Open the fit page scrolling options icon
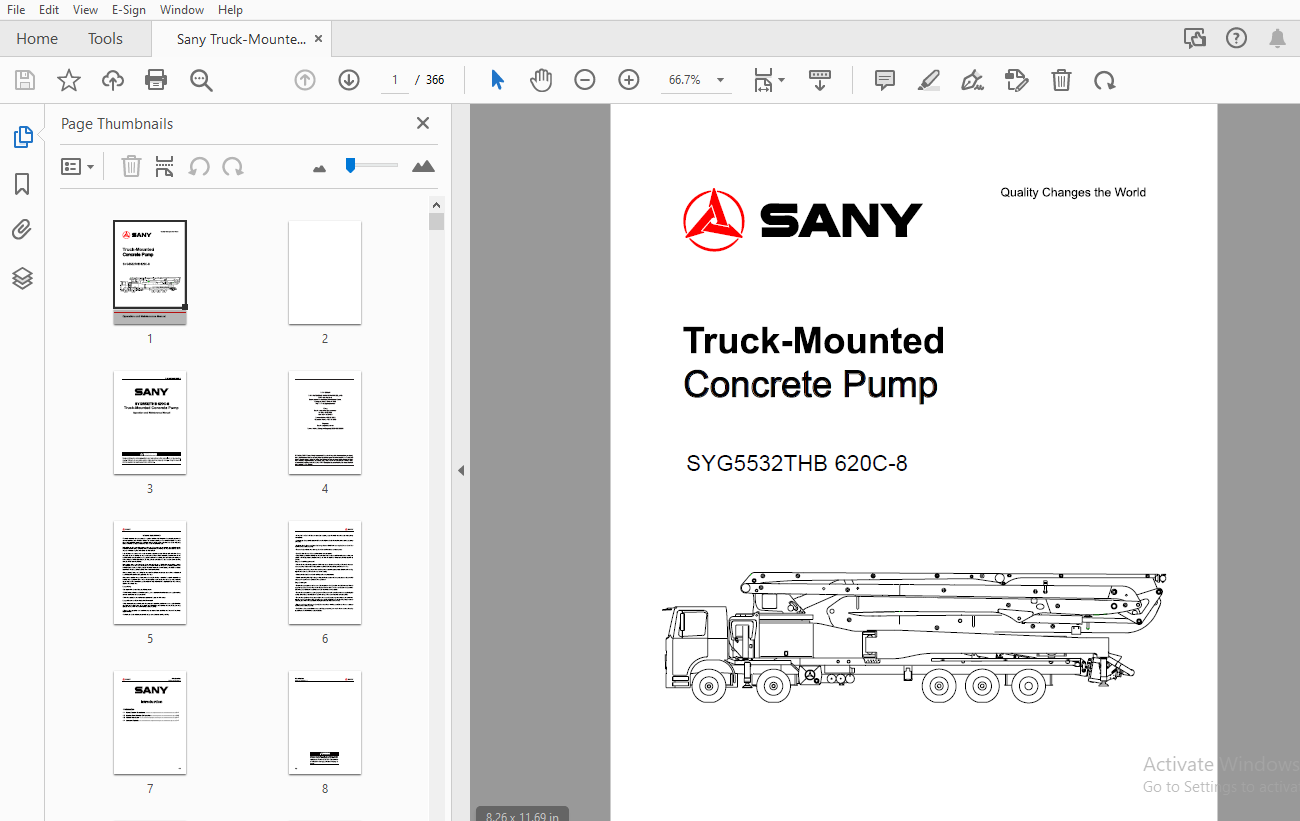1300x821 pixels. 769,80
